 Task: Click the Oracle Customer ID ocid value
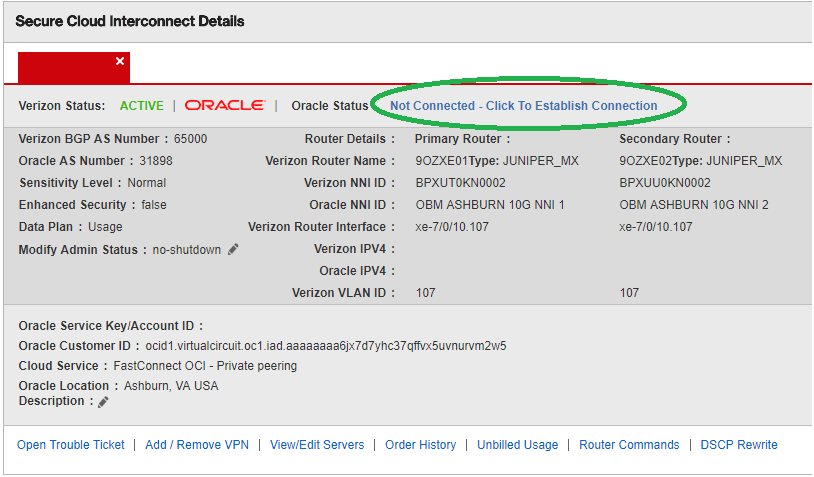pyautogui.click(x=325, y=346)
